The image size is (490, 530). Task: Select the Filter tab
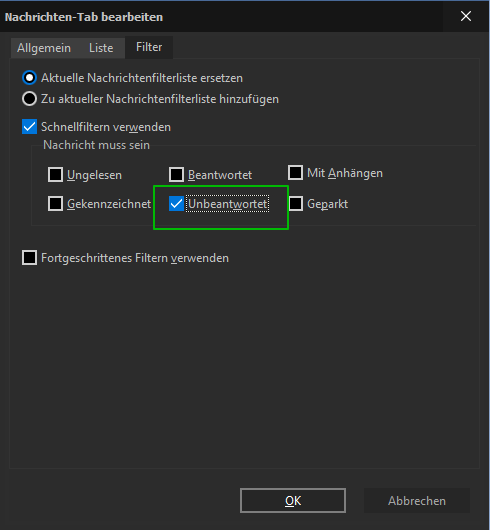pos(149,47)
